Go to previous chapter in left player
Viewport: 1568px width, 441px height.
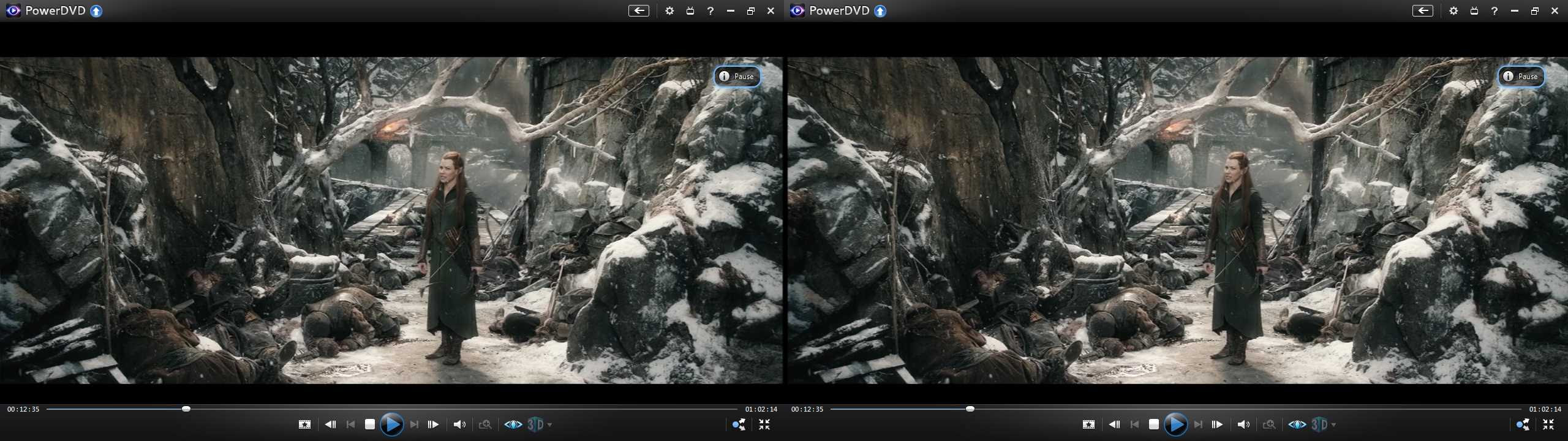[350, 424]
